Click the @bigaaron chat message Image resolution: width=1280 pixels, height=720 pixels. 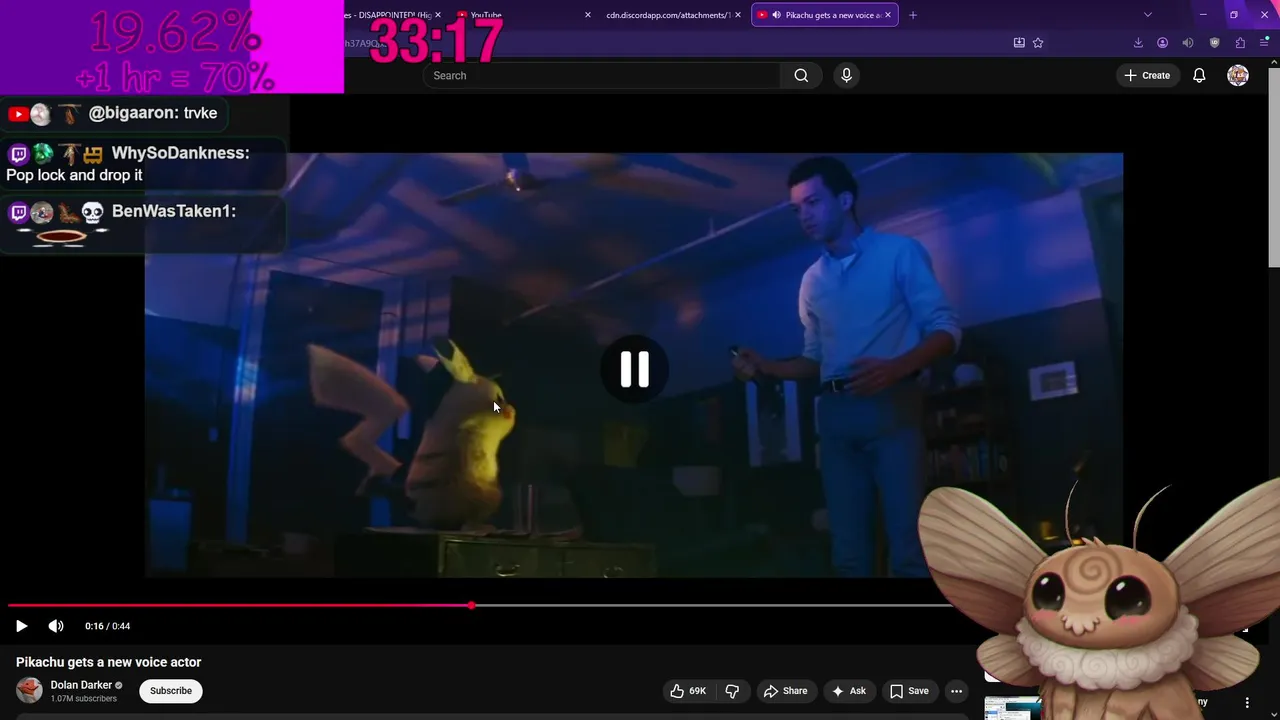pos(112,113)
